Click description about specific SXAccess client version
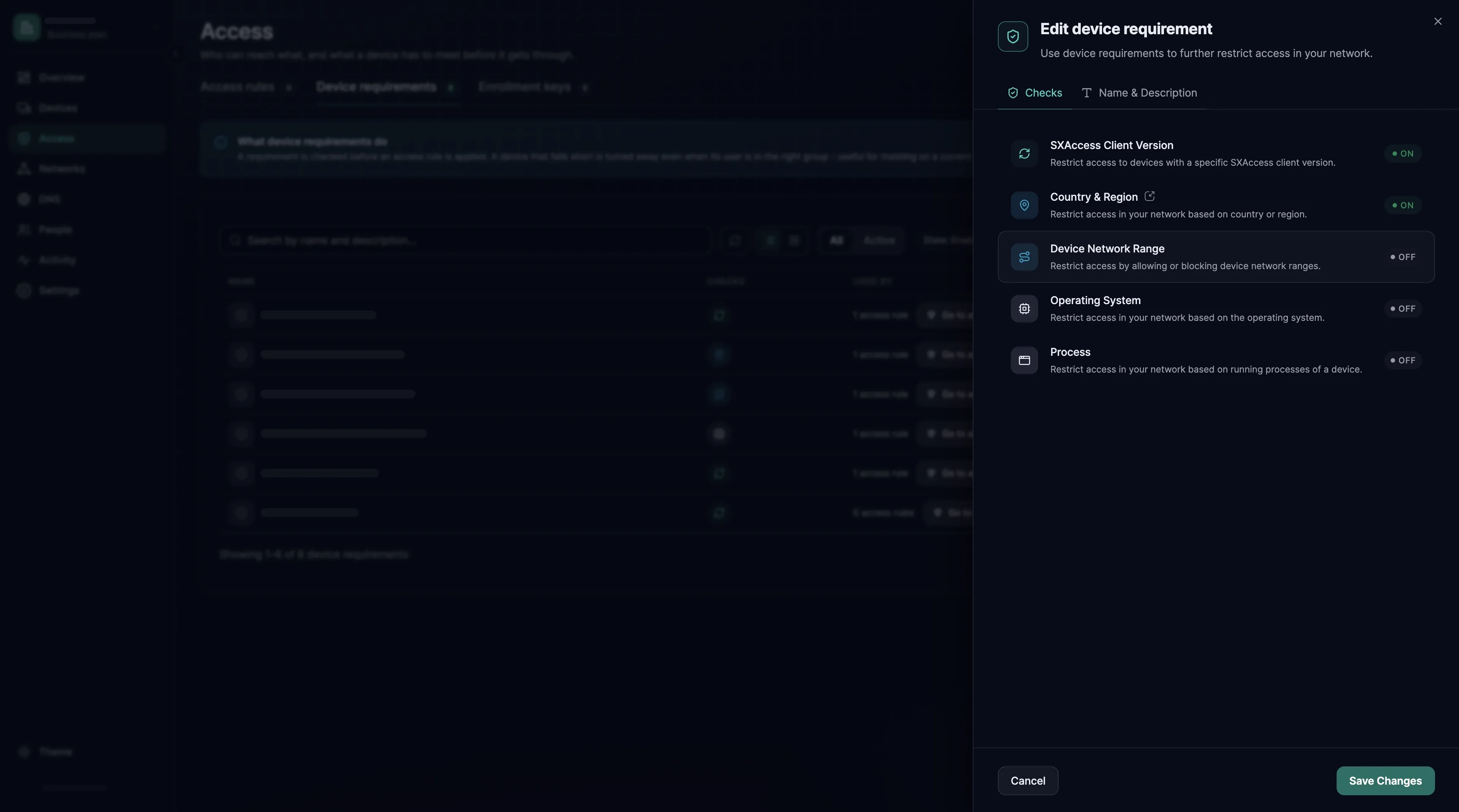 point(1193,162)
